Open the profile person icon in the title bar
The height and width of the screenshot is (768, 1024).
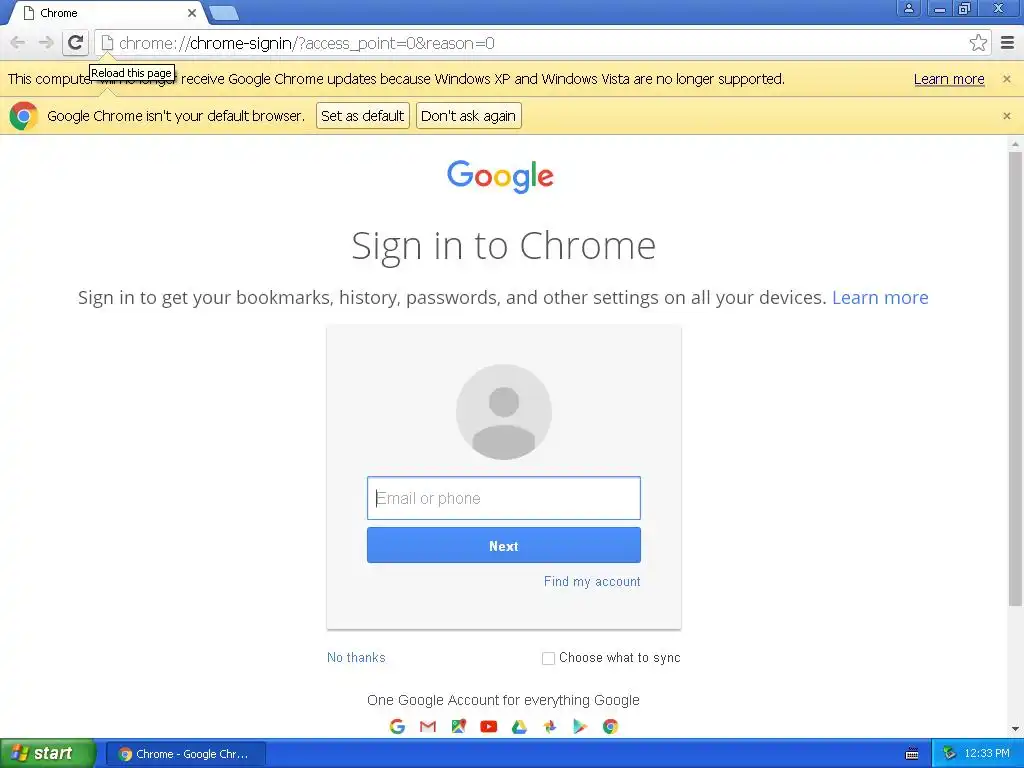908,8
